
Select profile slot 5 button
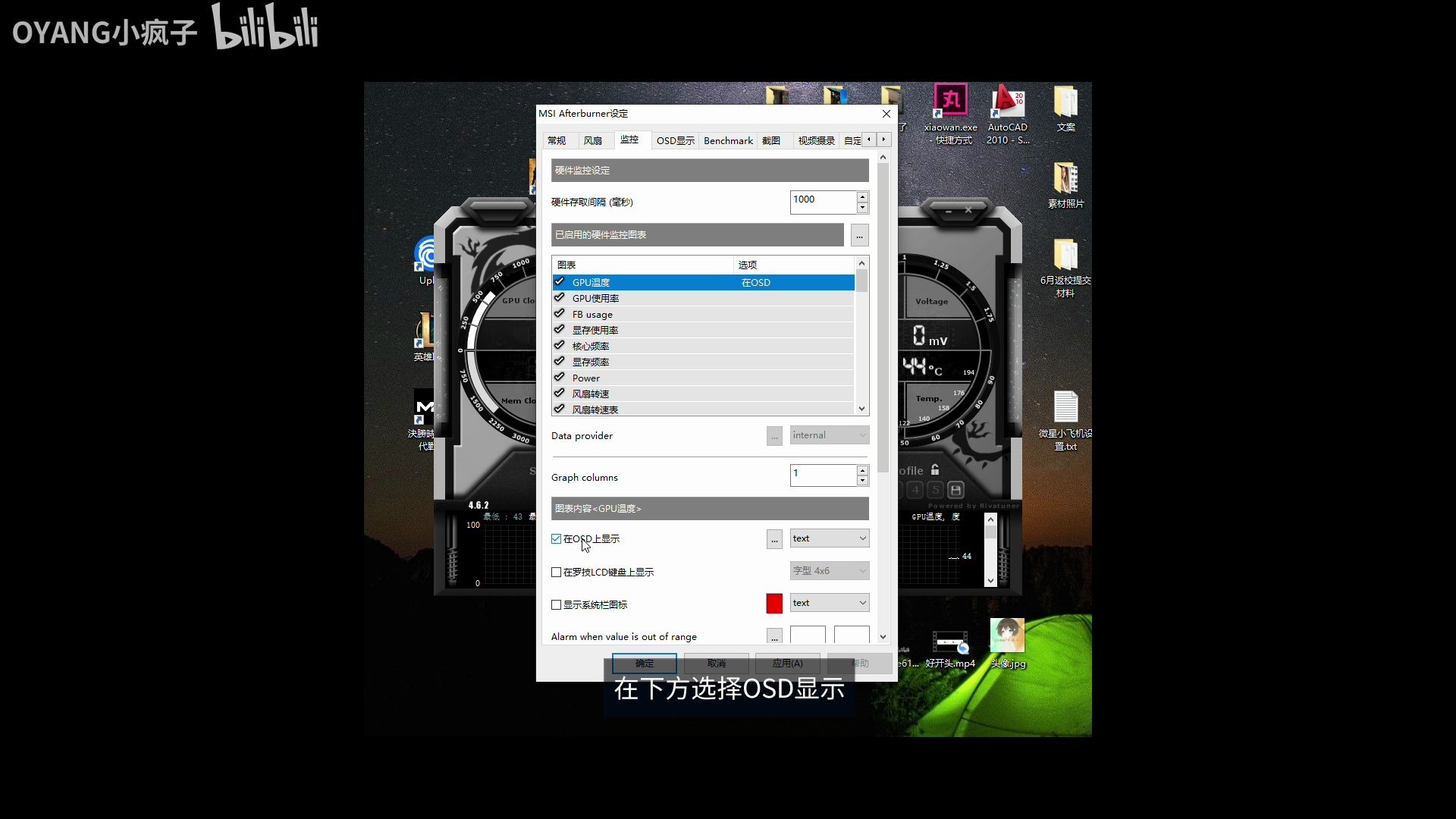pyautogui.click(x=936, y=490)
